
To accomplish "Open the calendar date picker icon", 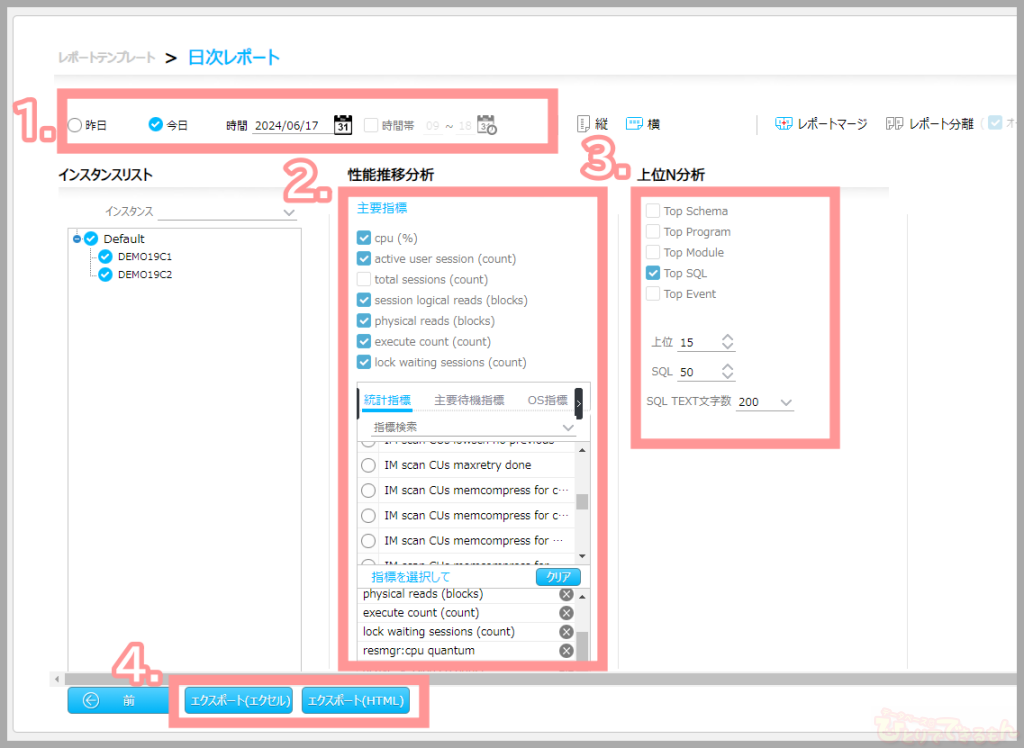I will coord(342,125).
